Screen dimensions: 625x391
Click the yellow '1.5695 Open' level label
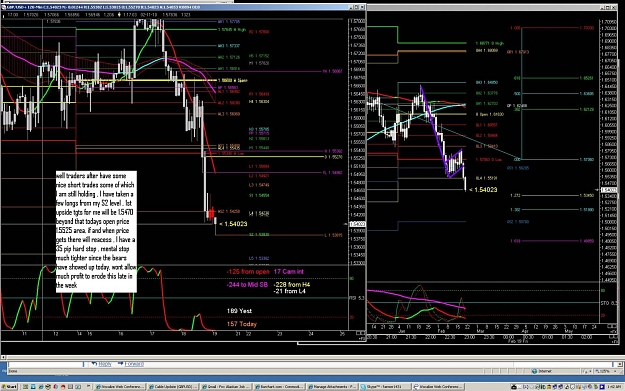pos(232,80)
